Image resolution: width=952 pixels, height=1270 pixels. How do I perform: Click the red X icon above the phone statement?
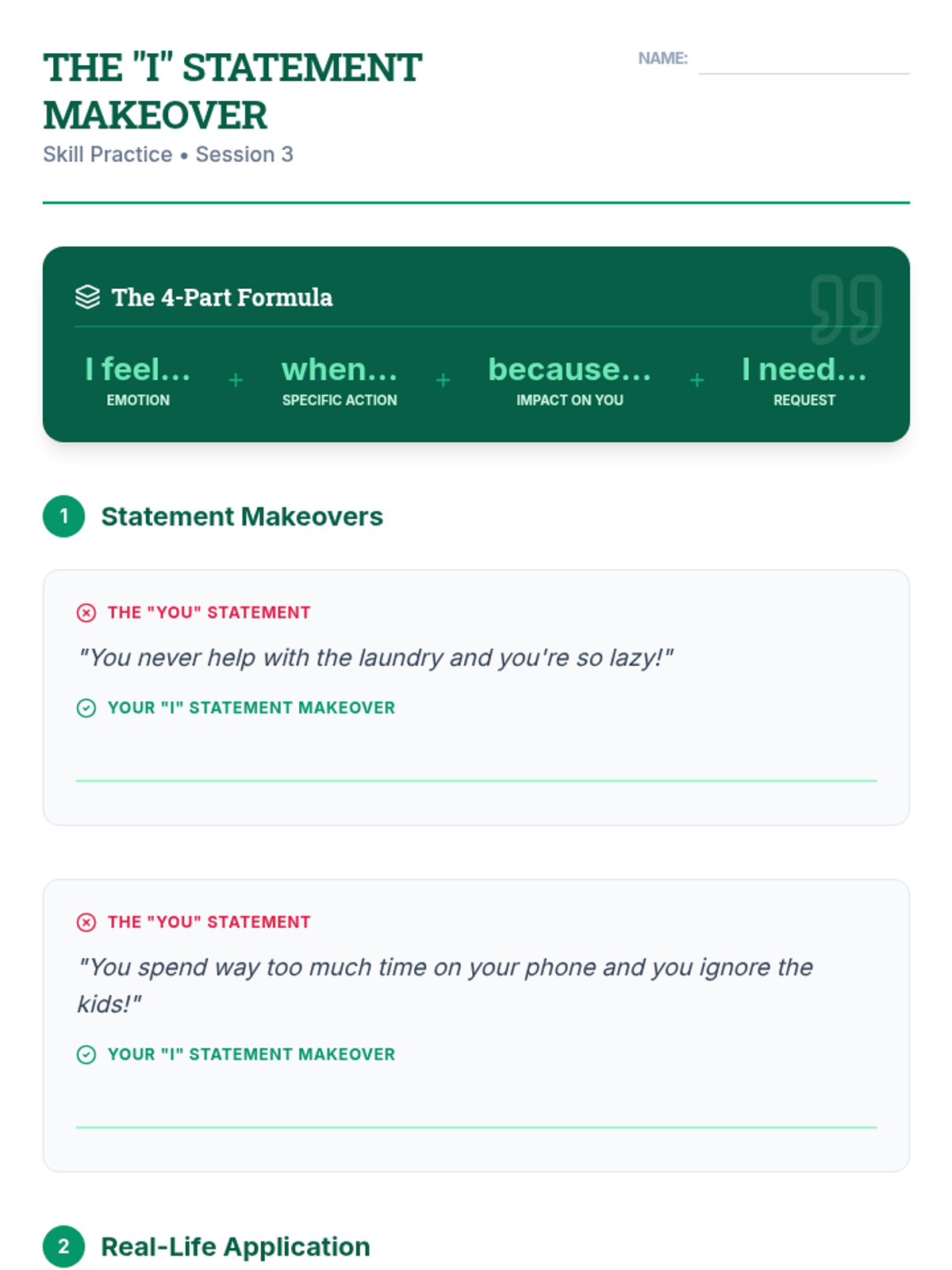coord(86,922)
